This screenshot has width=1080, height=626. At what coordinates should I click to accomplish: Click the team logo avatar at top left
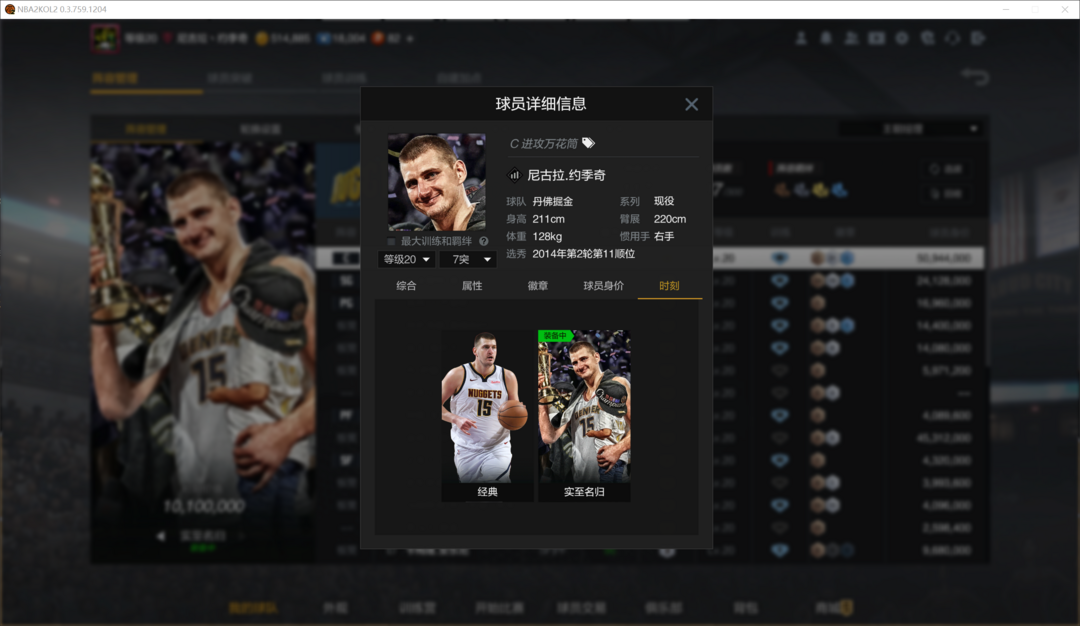coord(105,39)
